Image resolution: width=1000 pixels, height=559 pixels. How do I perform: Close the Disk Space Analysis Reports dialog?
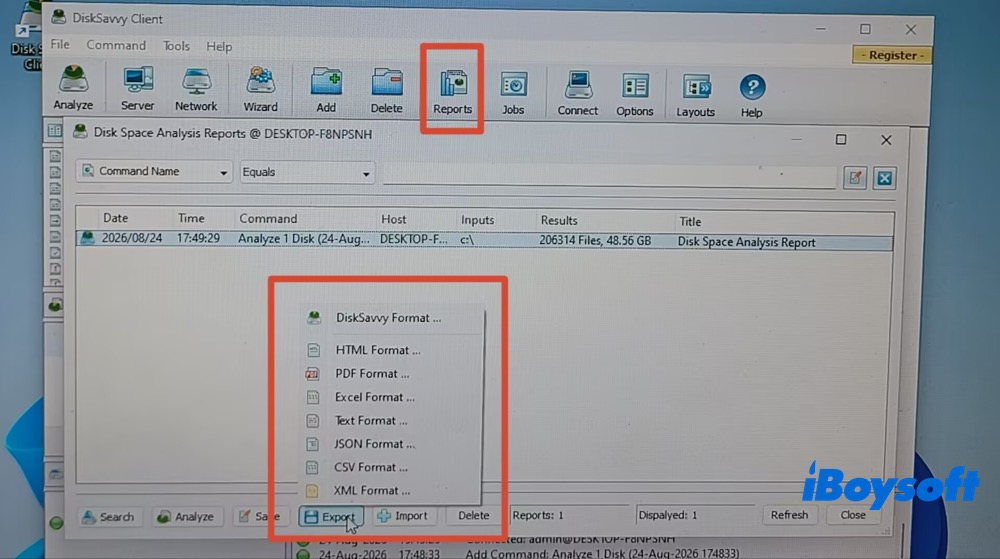click(x=886, y=140)
